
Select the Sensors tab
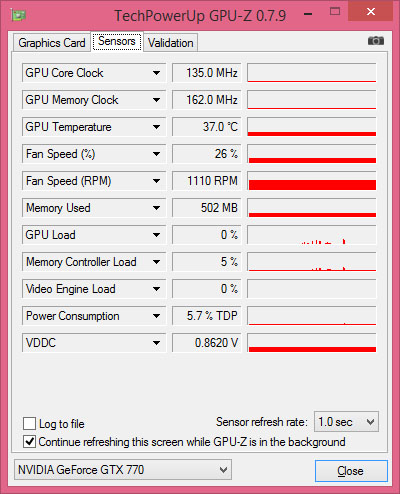(x=117, y=41)
